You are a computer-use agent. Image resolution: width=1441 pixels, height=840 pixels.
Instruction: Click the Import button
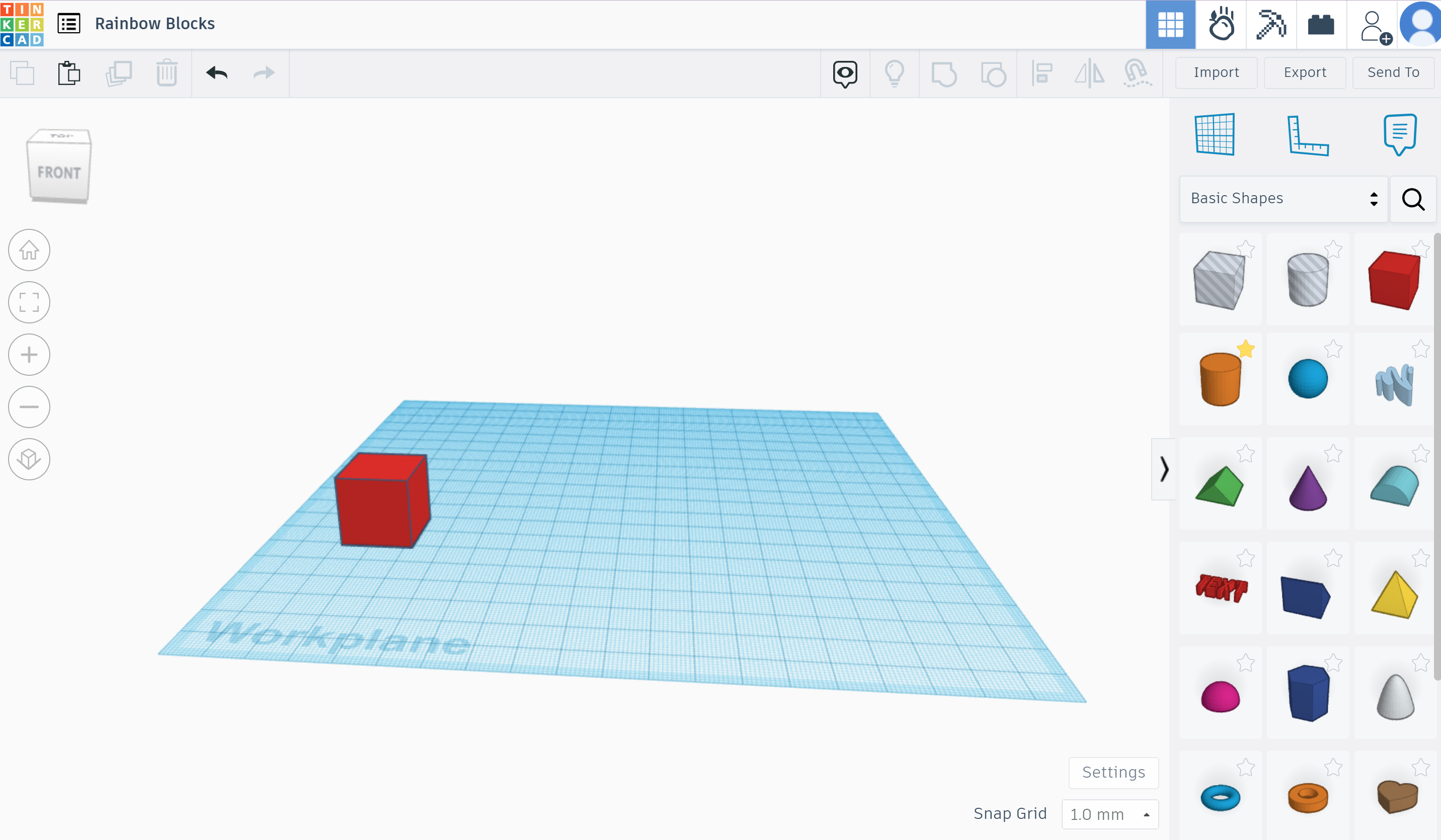1216,72
